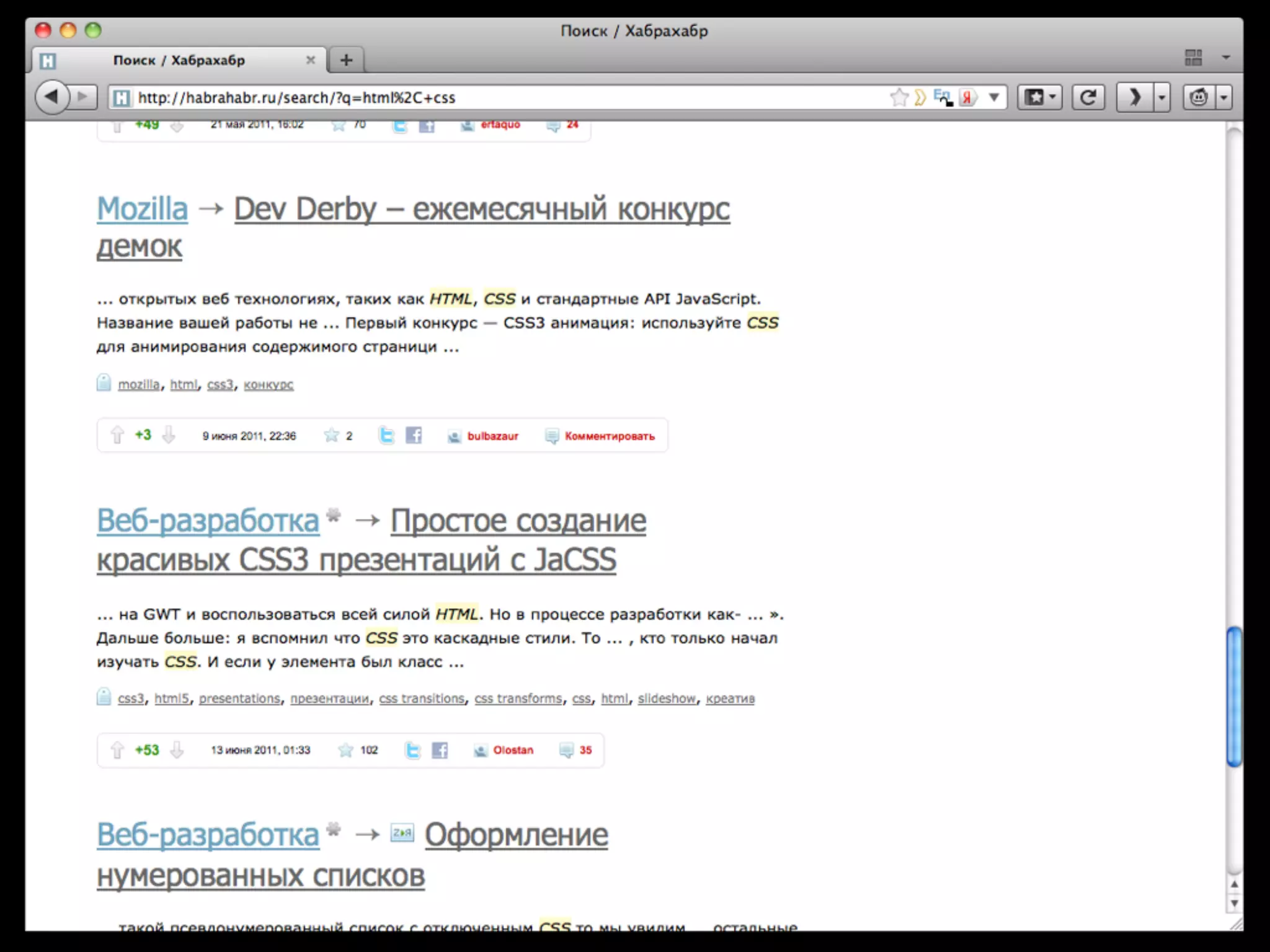This screenshot has width=1270, height=952.
Task: Add JaCSS post to favorites star
Action: click(345, 750)
